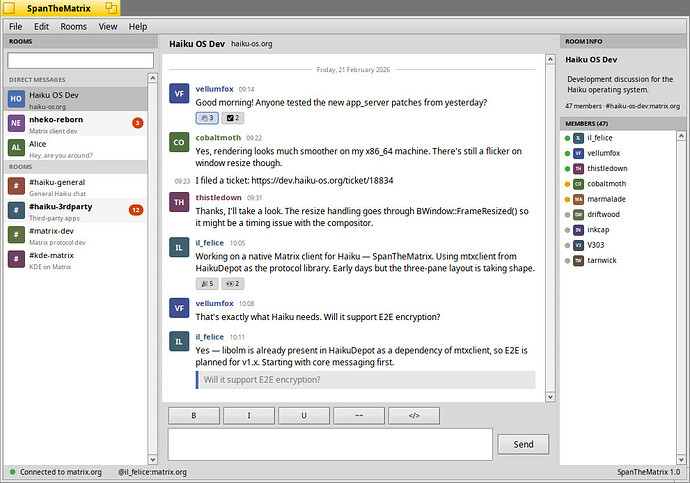Click vellumfox's VF avatar on the 09:14 message
690x483 pixels.
click(x=179, y=93)
